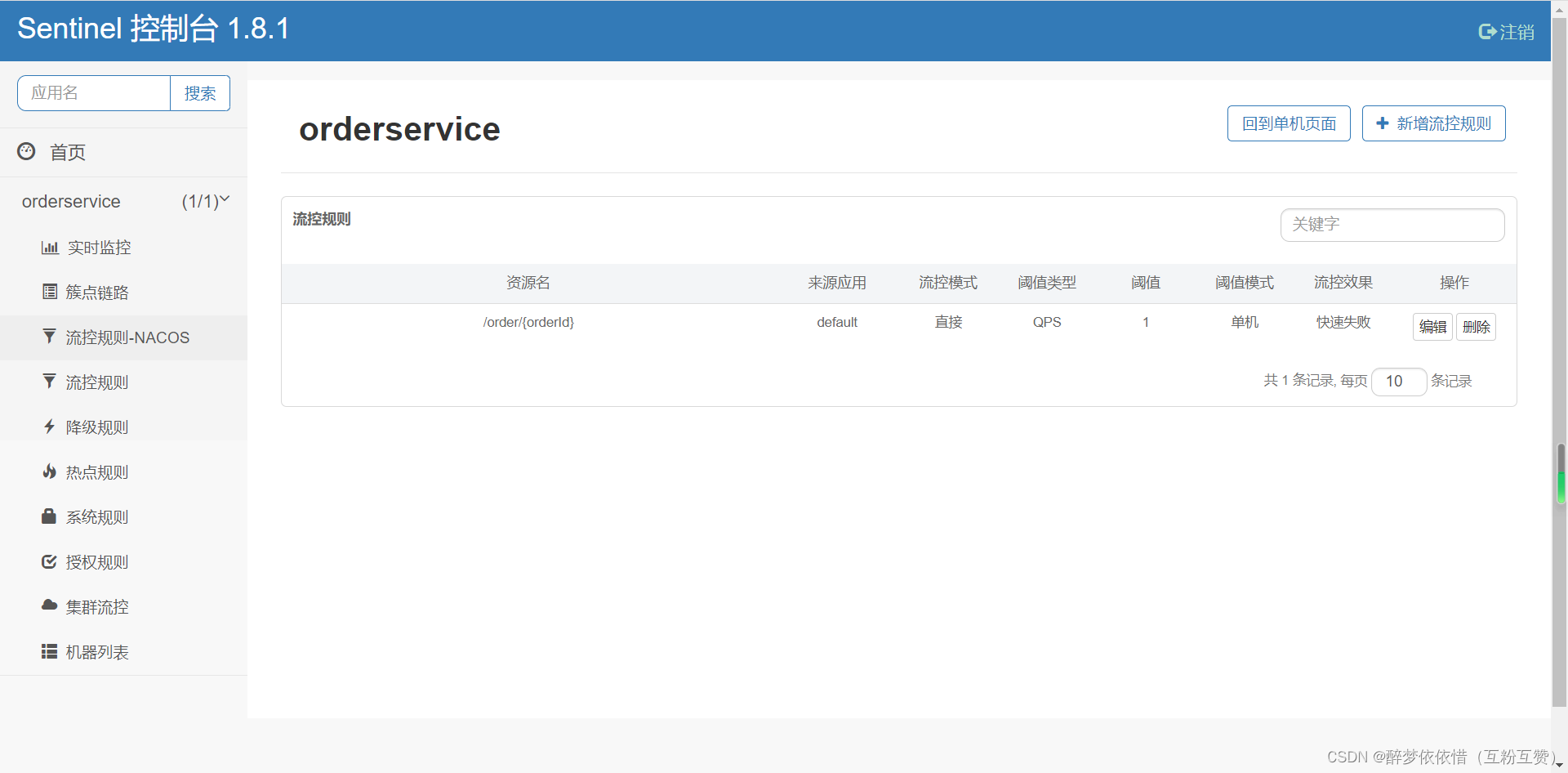
Task: Click the logout arrow icon
Action: pos(1487,32)
